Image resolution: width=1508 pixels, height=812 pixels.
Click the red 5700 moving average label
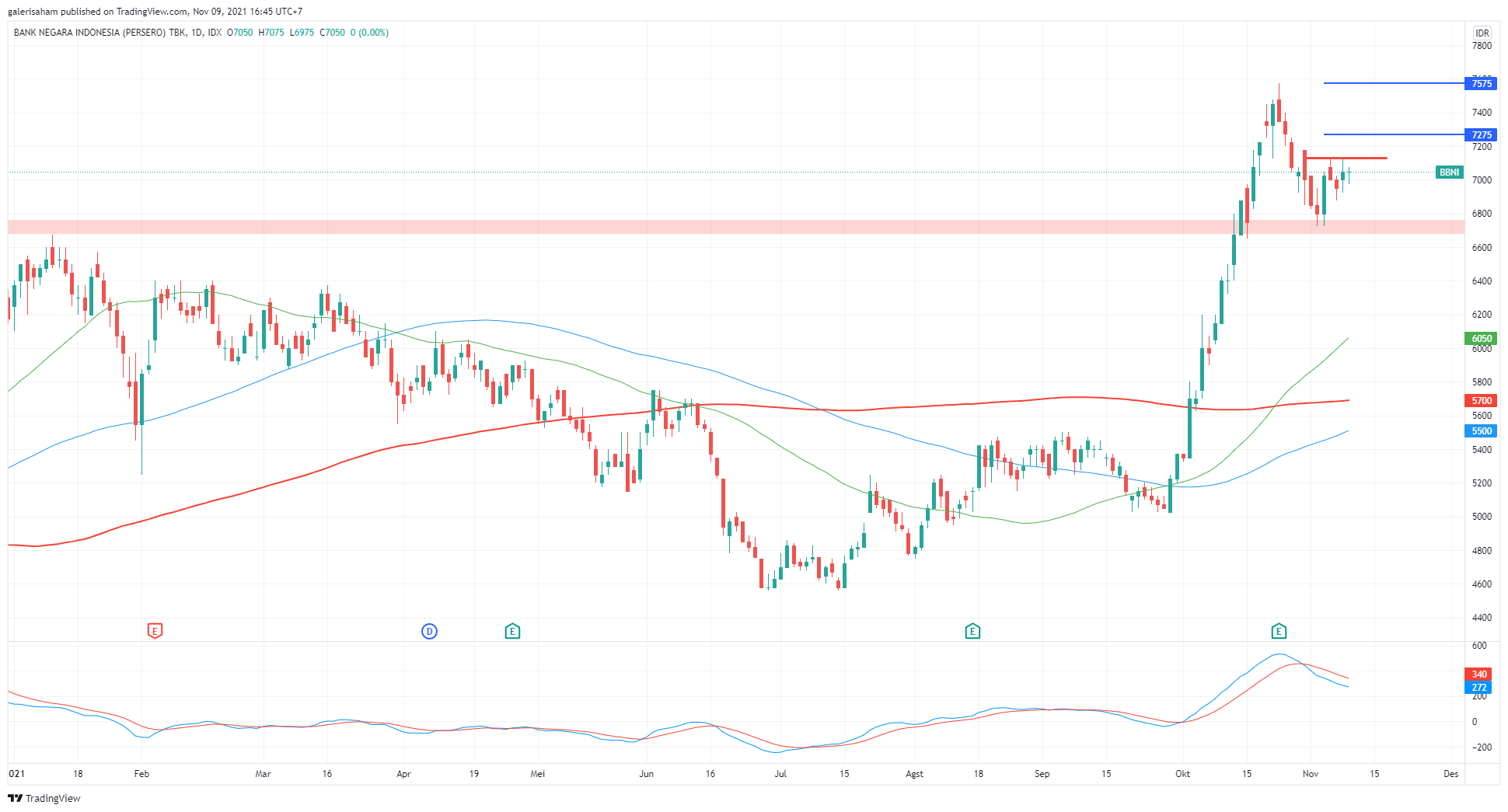pyautogui.click(x=1480, y=401)
